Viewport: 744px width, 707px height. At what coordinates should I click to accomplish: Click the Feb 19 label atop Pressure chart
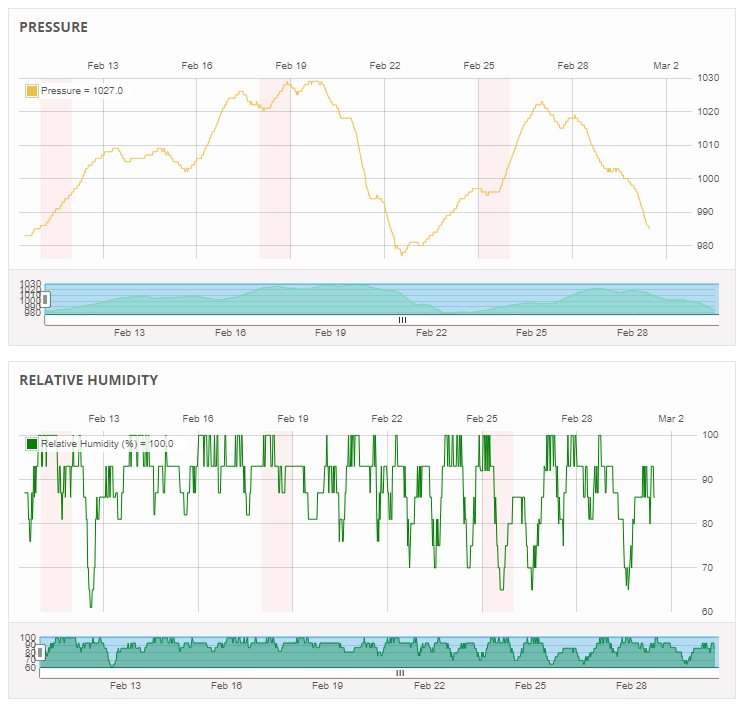point(291,66)
